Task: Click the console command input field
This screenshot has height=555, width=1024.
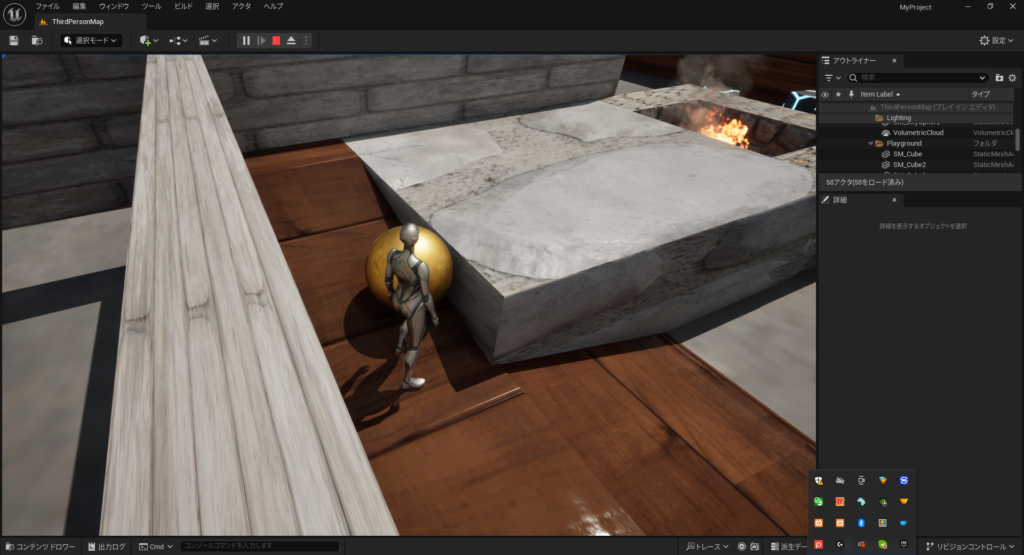Action: 258,547
